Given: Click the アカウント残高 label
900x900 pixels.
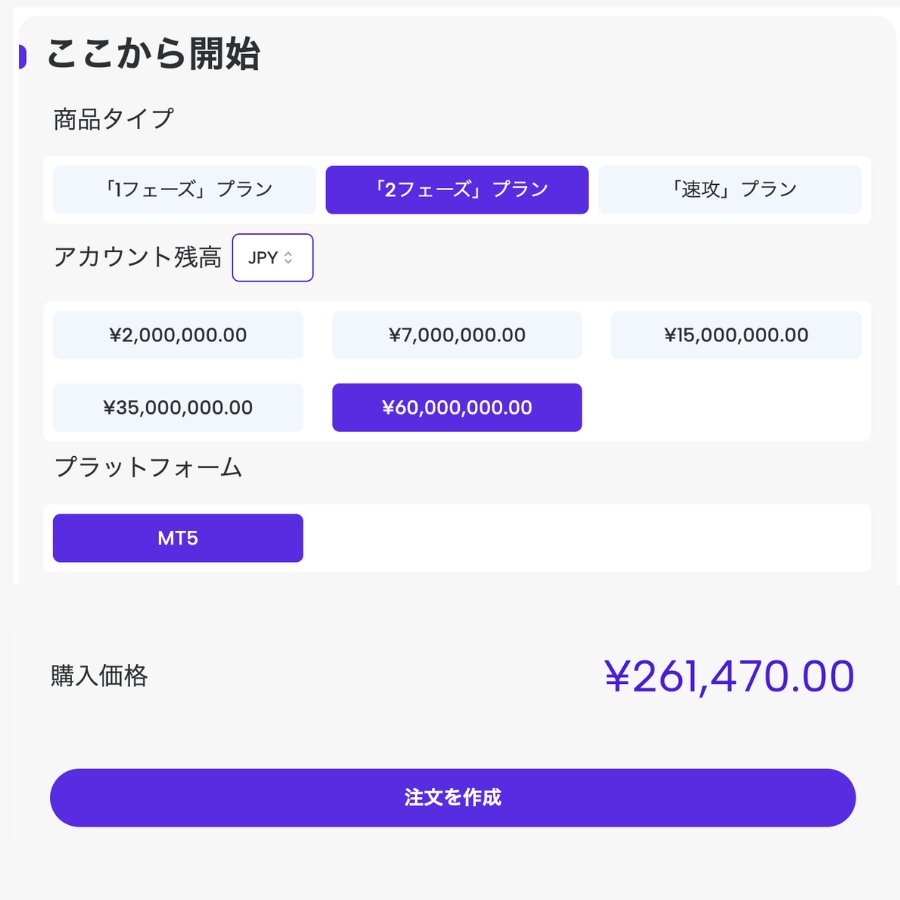Looking at the screenshot, I should click(x=137, y=258).
